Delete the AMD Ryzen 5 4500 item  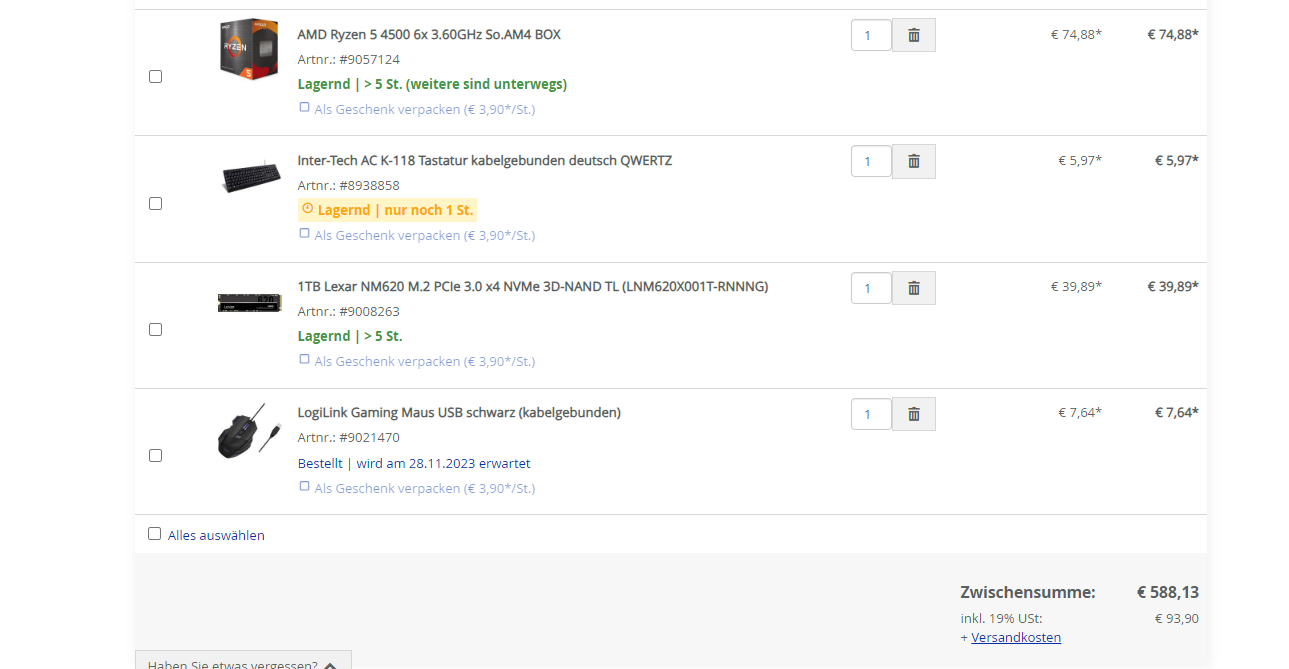913,35
